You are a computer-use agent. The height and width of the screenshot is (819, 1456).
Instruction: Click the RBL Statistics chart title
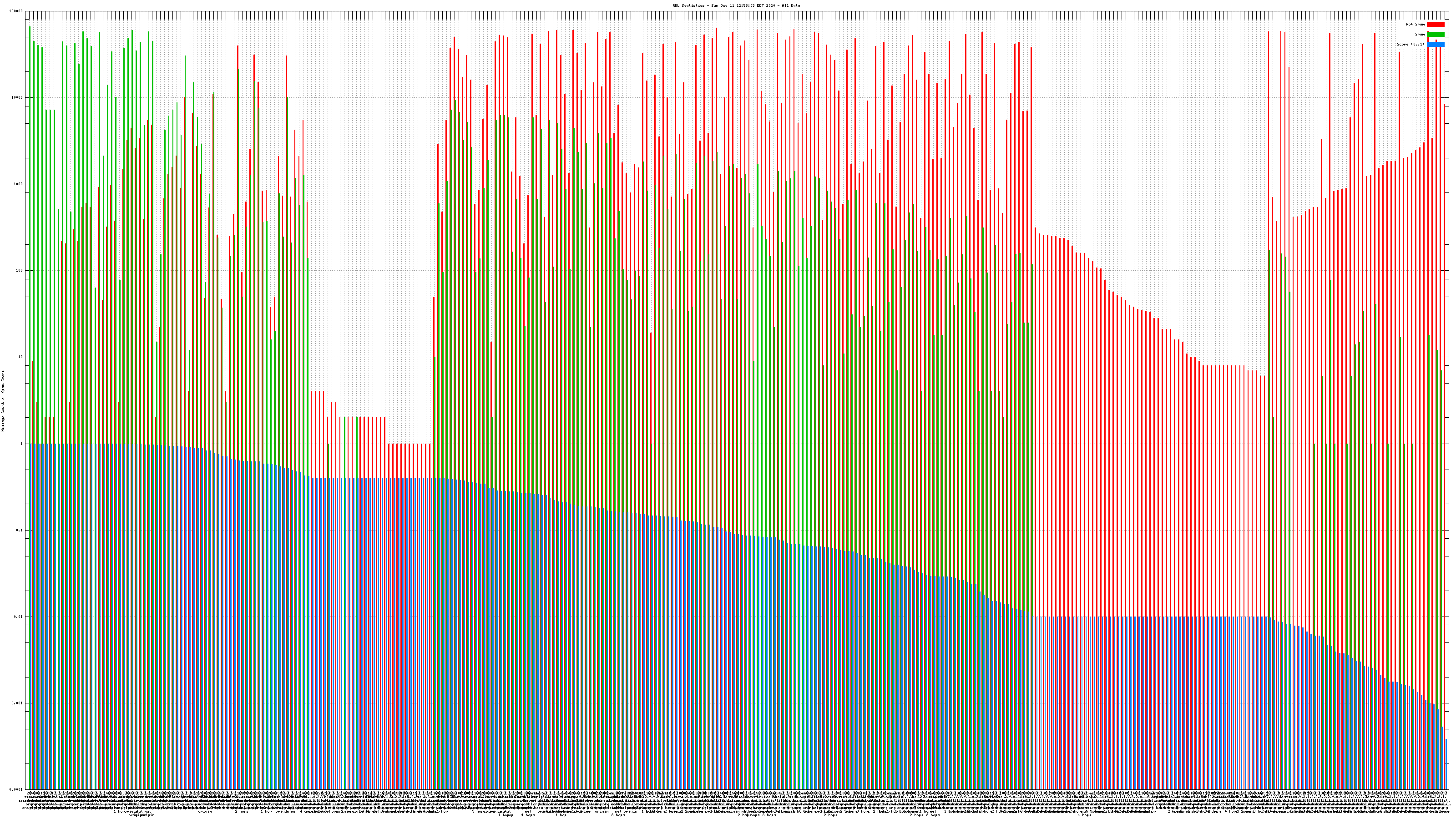click(x=736, y=5)
